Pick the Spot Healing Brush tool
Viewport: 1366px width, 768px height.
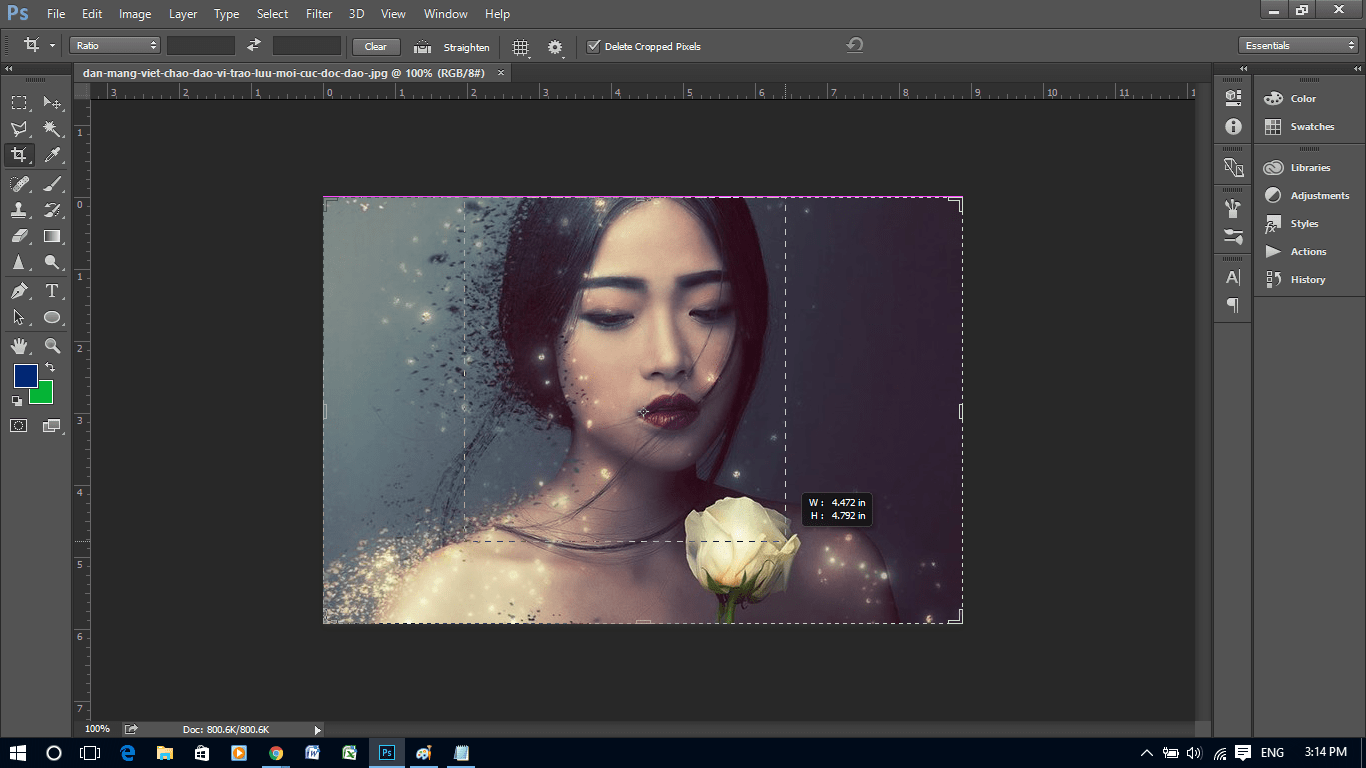pyautogui.click(x=18, y=182)
